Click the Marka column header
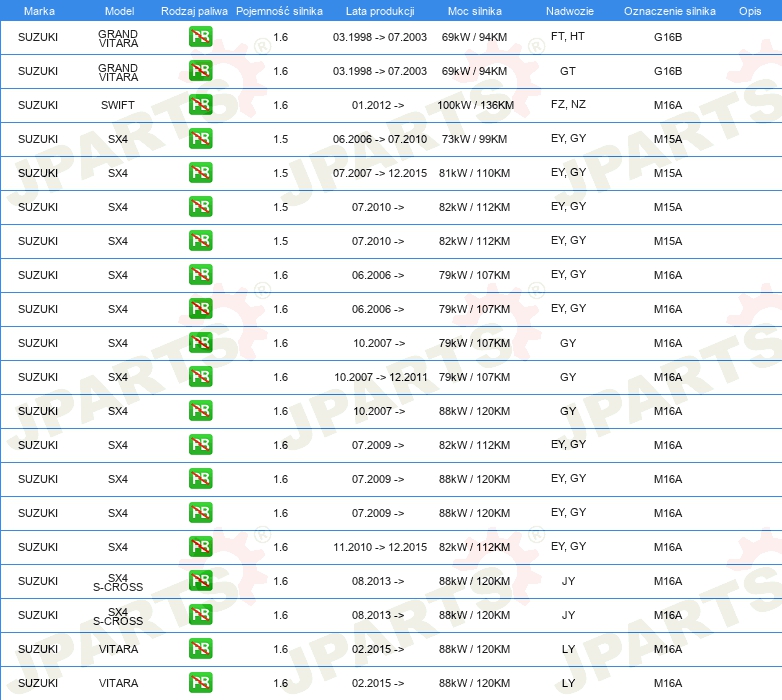 pyautogui.click(x=39, y=11)
